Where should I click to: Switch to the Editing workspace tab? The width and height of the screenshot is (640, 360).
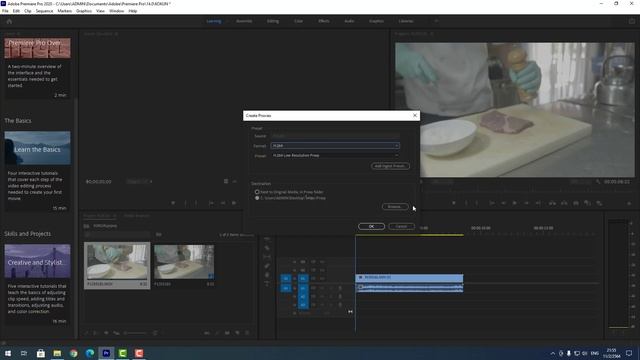[273, 21]
